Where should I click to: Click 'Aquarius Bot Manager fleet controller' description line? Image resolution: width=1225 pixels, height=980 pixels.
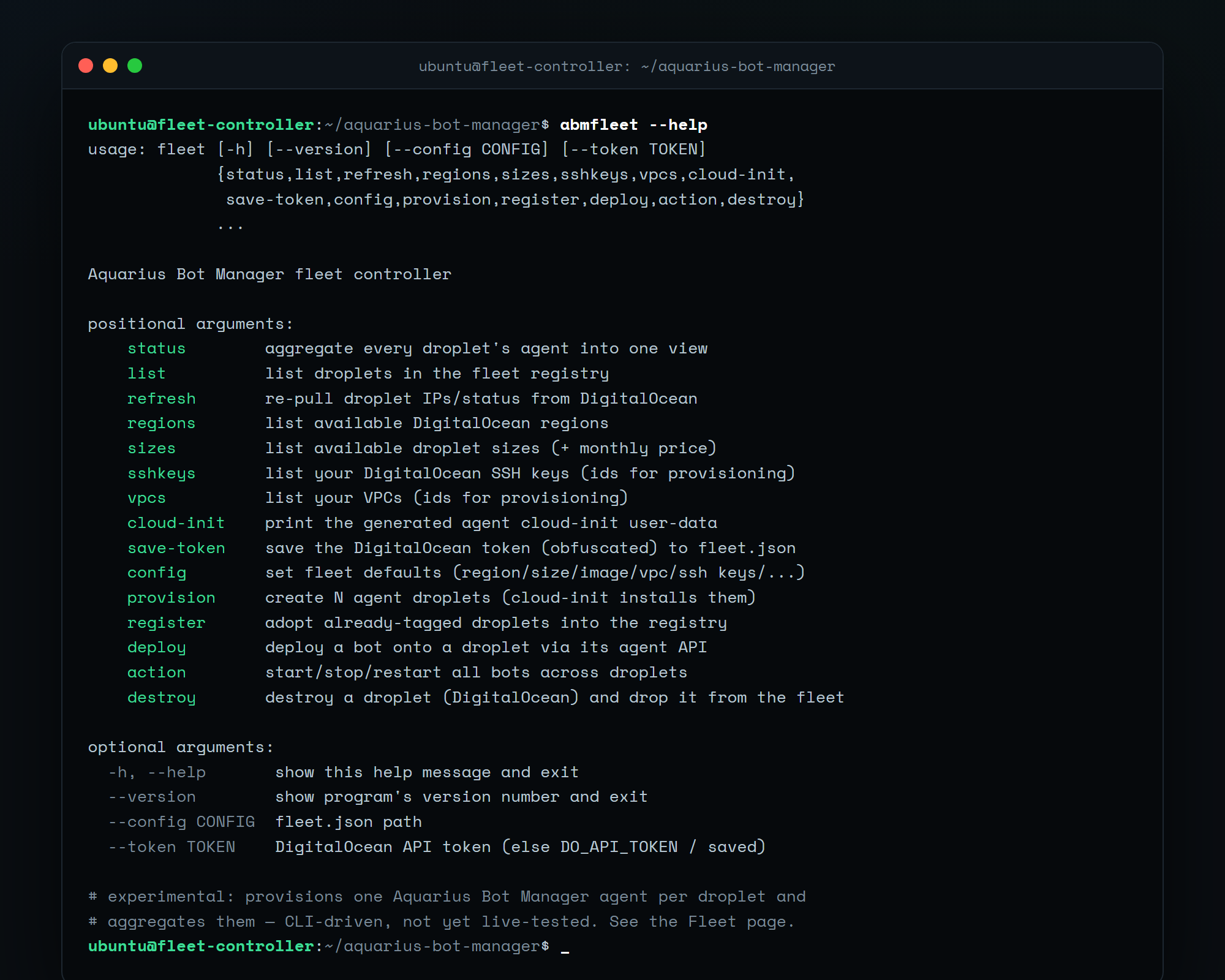coord(269,274)
